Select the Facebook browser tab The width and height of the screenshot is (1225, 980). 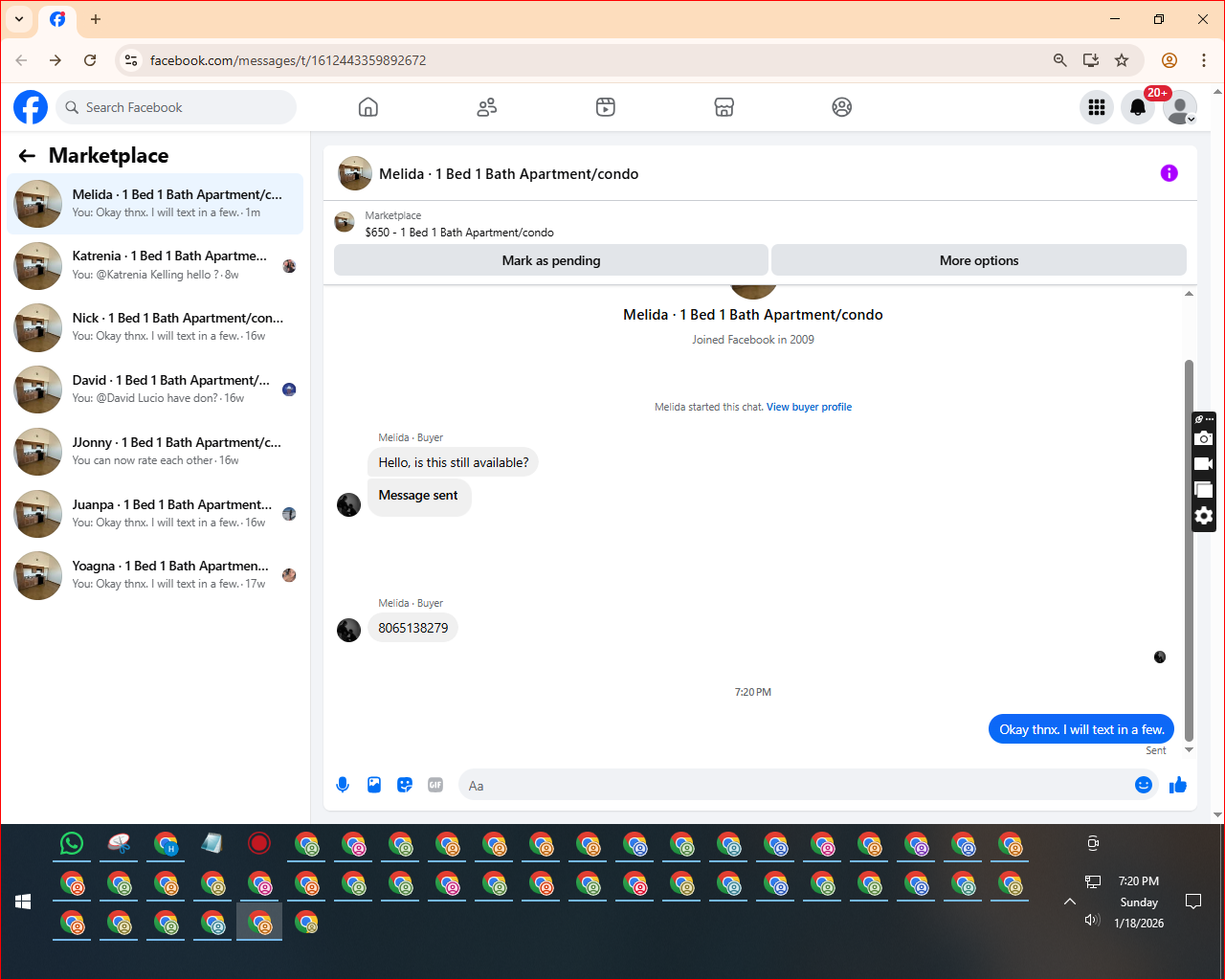tap(57, 19)
